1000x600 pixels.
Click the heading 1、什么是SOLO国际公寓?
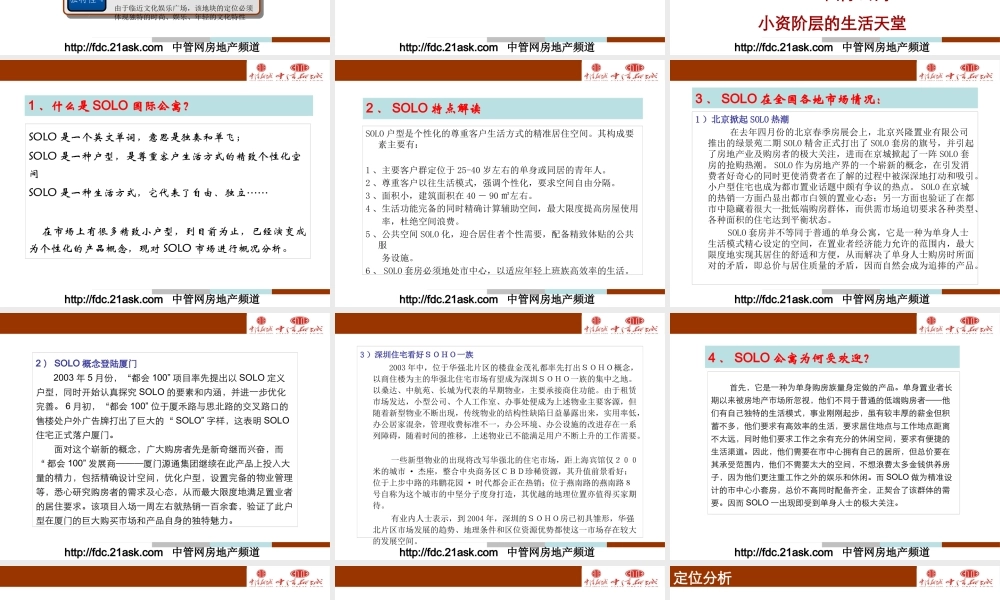[x=108, y=106]
